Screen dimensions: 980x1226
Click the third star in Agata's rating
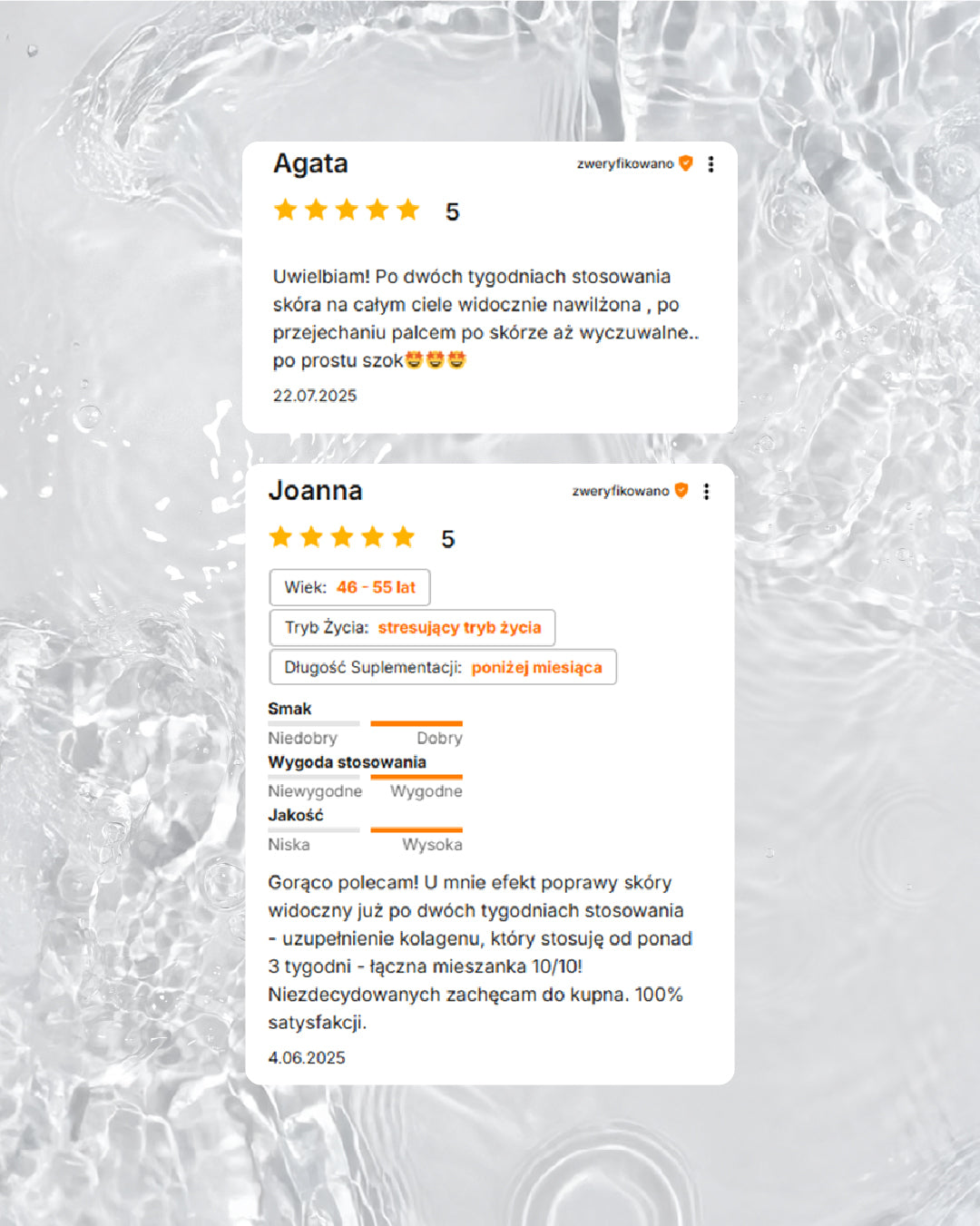[x=347, y=211]
